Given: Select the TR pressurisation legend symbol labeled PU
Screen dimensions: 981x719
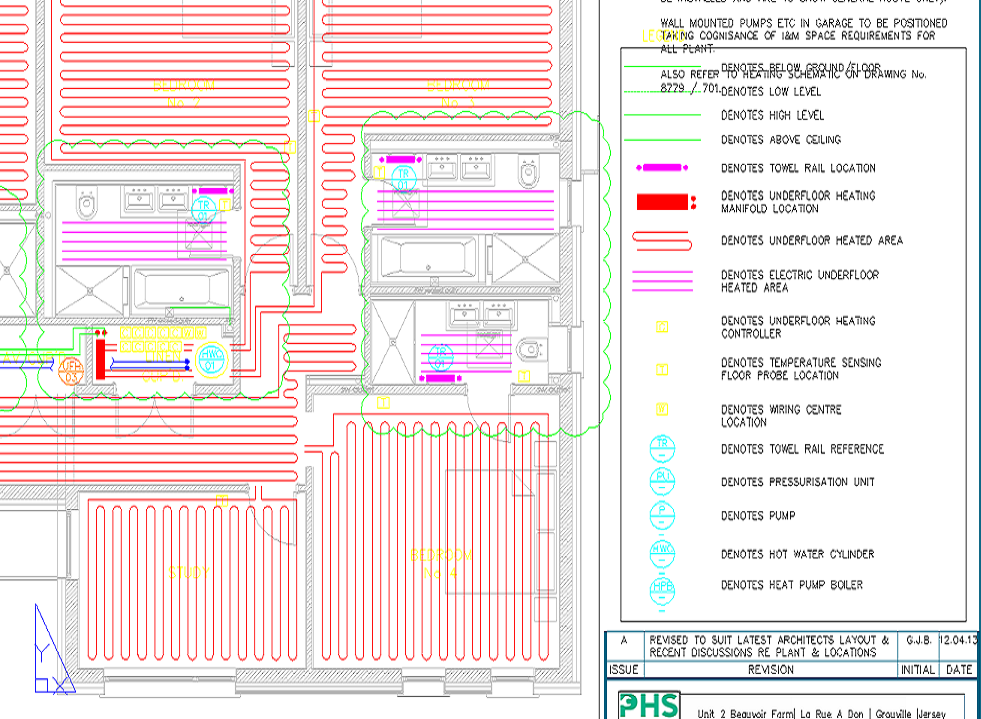Looking at the screenshot, I should 663,482.
